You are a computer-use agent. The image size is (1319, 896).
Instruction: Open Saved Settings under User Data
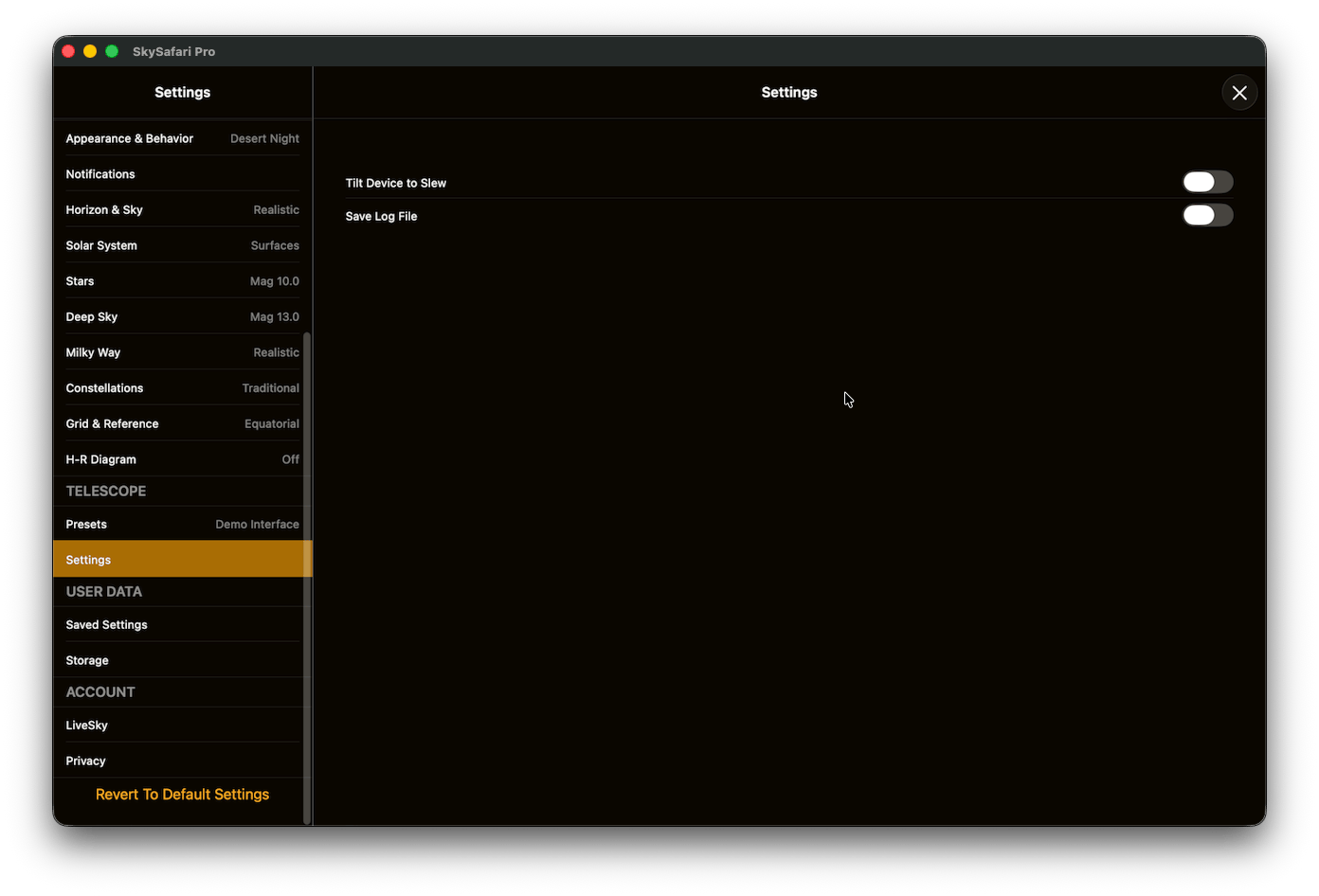[x=182, y=625]
